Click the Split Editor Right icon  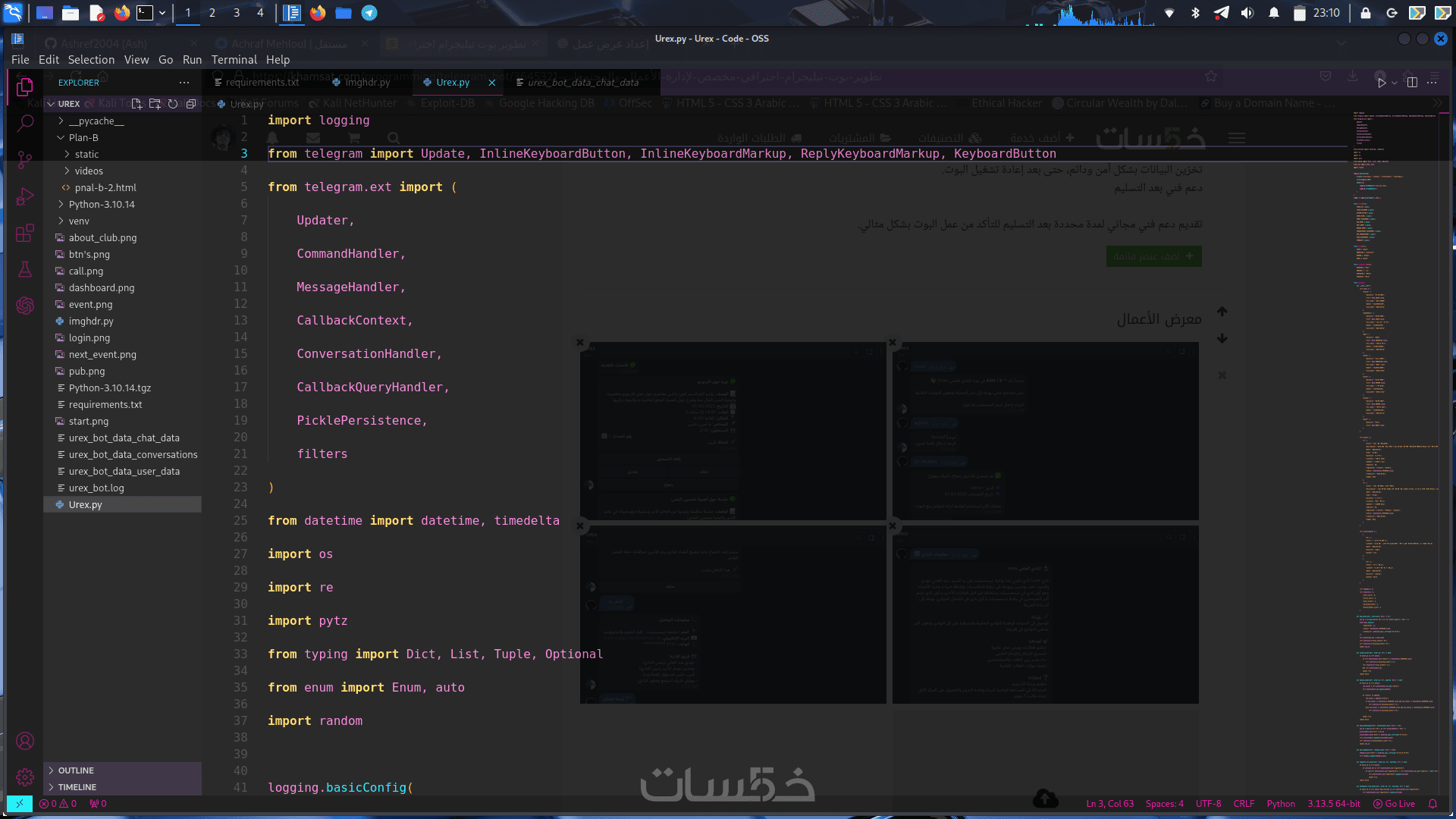(1412, 82)
